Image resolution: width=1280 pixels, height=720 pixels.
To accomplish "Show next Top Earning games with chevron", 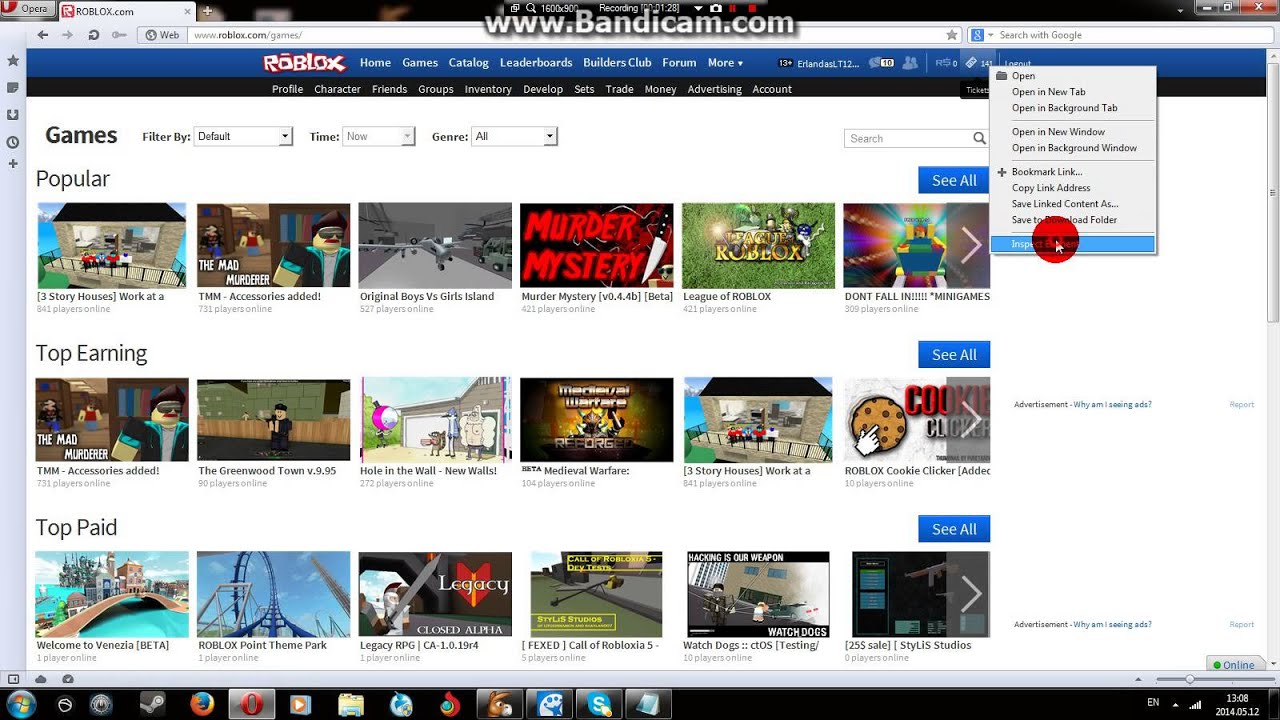I will [x=970, y=419].
